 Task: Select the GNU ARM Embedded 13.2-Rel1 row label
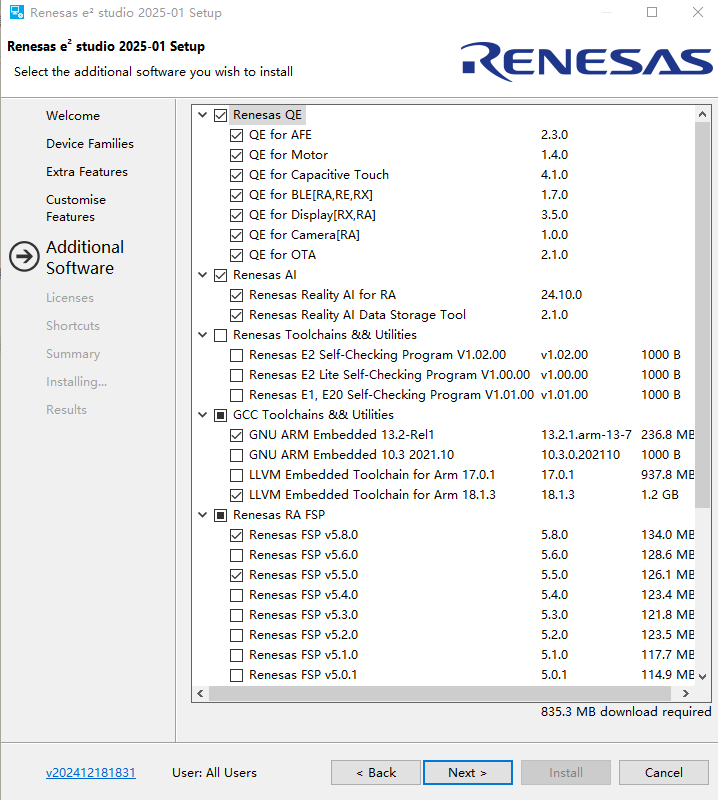(x=341, y=435)
